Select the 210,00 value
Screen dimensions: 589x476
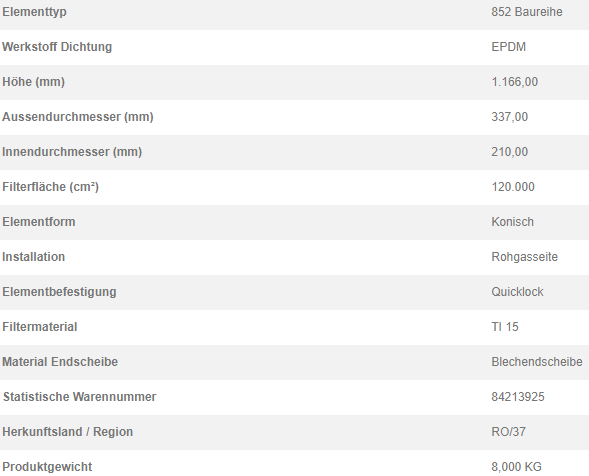[510, 152]
